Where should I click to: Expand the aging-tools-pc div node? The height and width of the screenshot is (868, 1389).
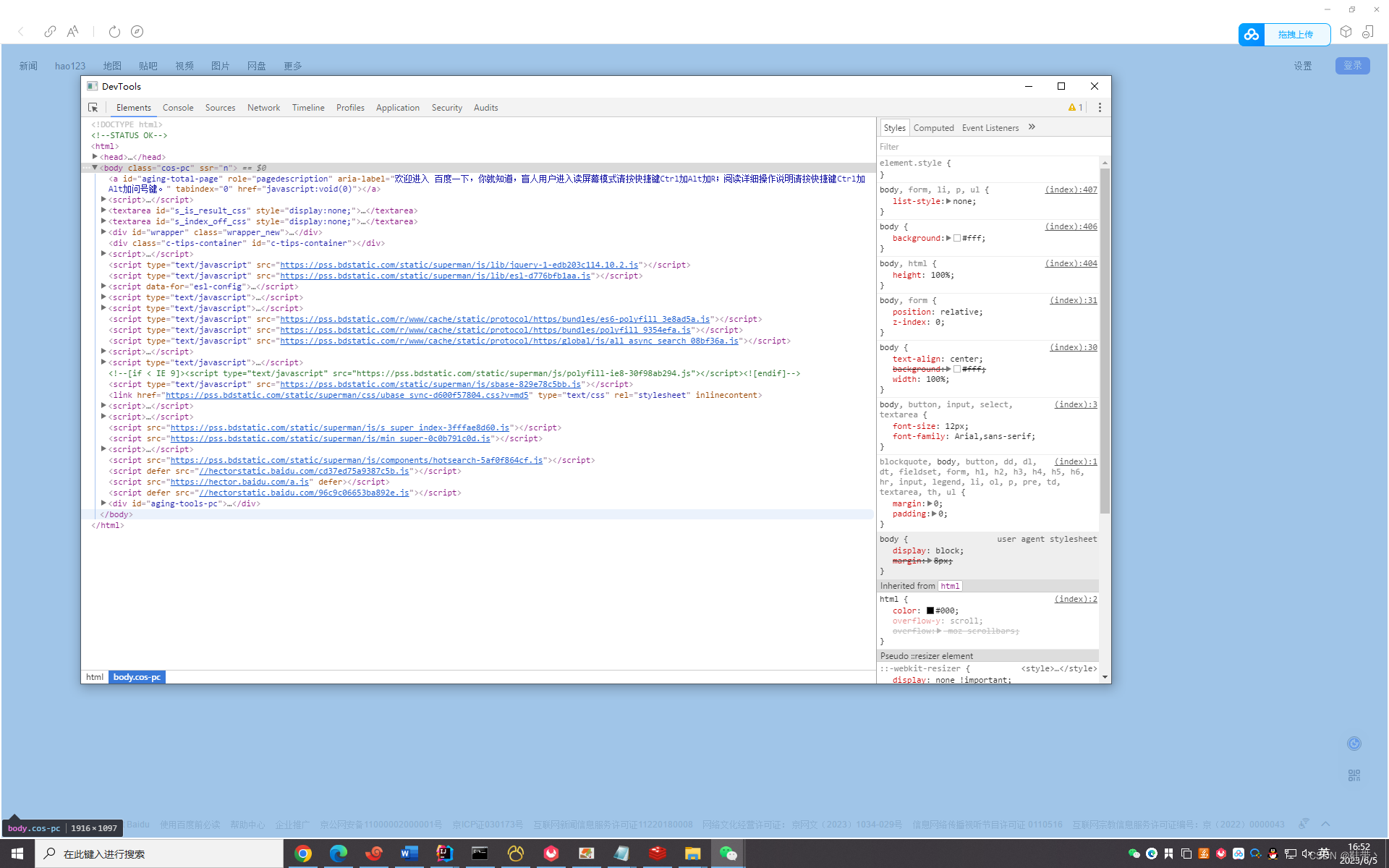coord(103,503)
